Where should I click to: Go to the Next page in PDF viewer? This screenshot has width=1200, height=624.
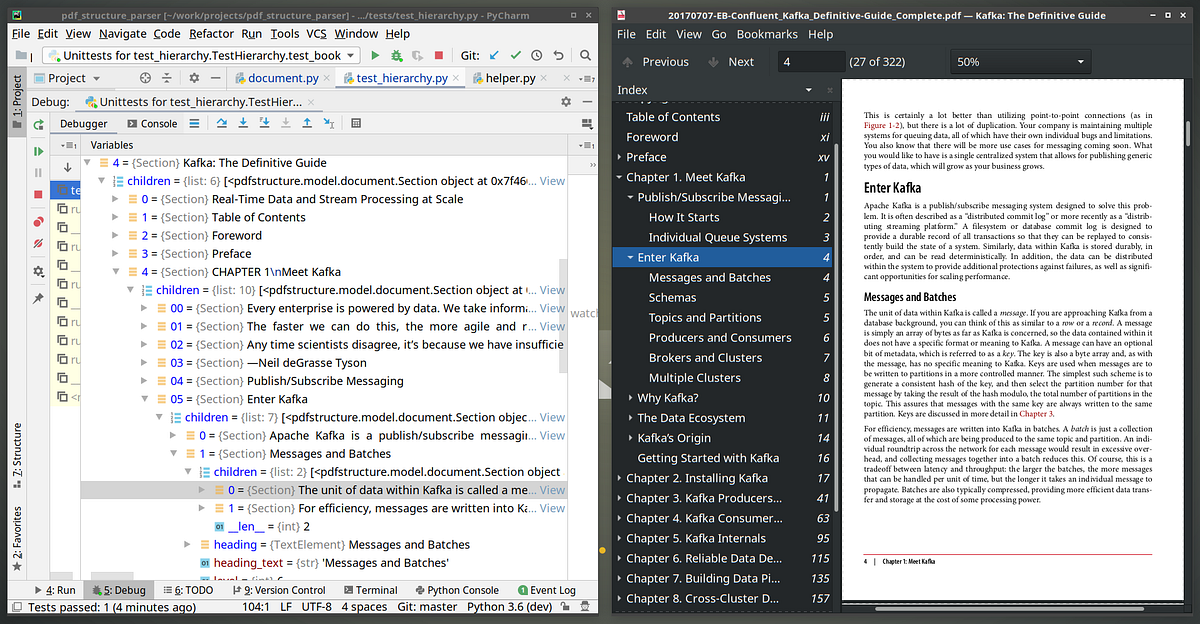(x=731, y=62)
